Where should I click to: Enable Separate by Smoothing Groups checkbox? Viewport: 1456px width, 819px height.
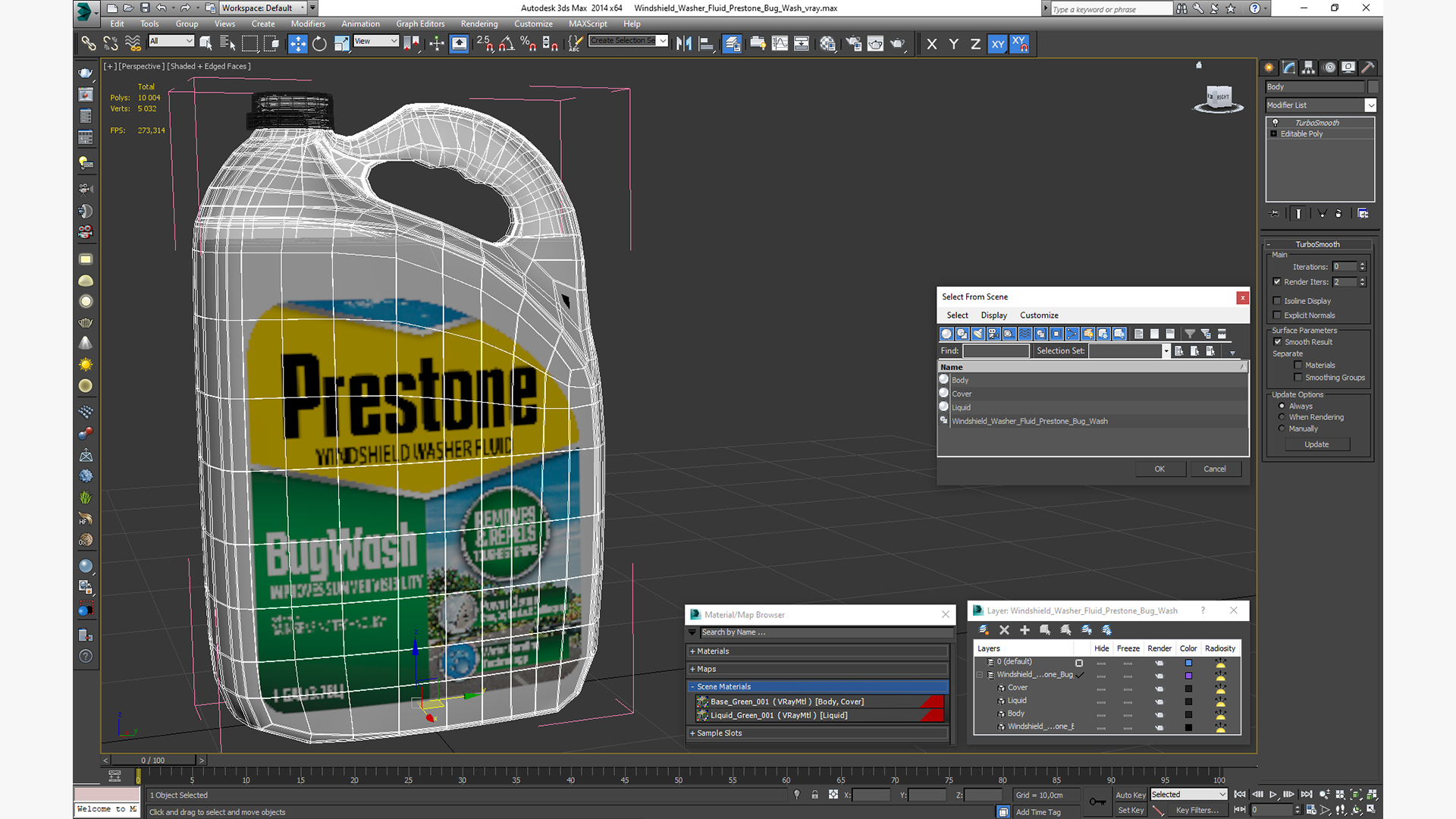[x=1298, y=378]
